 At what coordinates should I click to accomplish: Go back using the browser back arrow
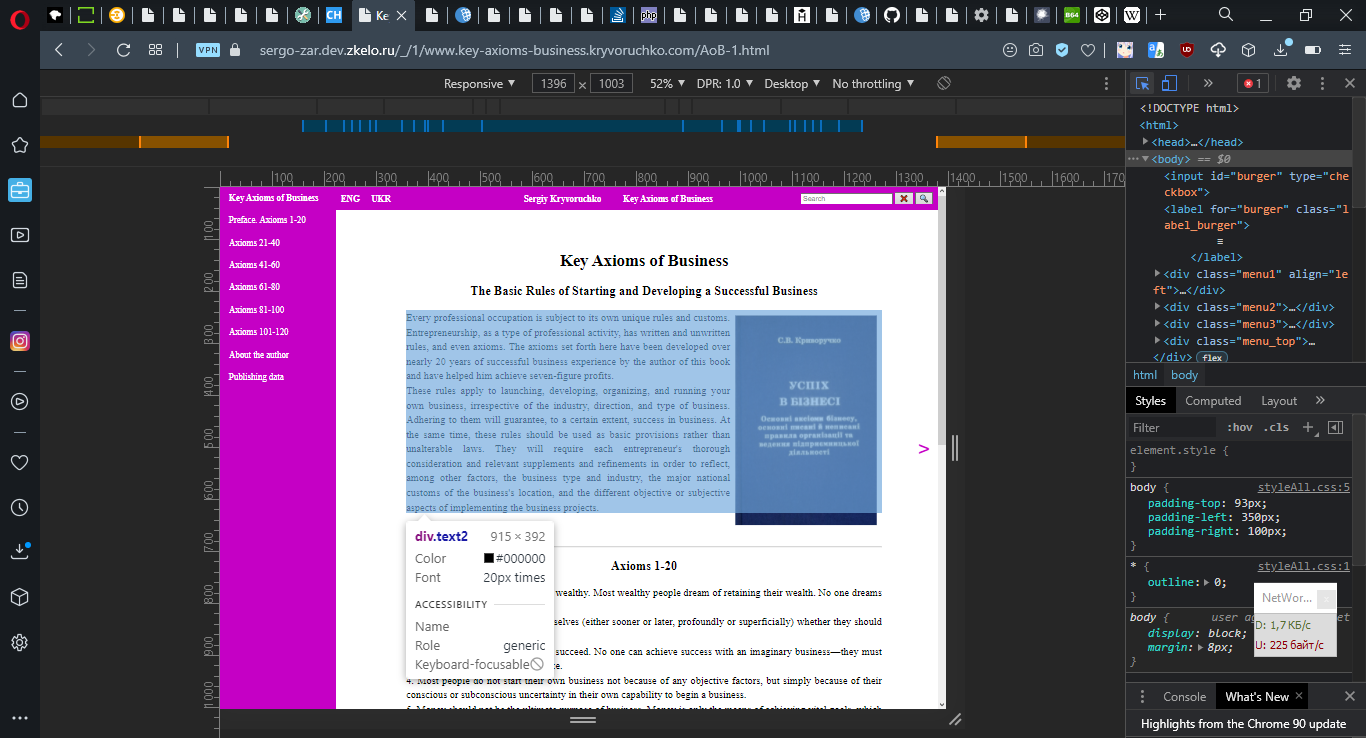(x=59, y=50)
